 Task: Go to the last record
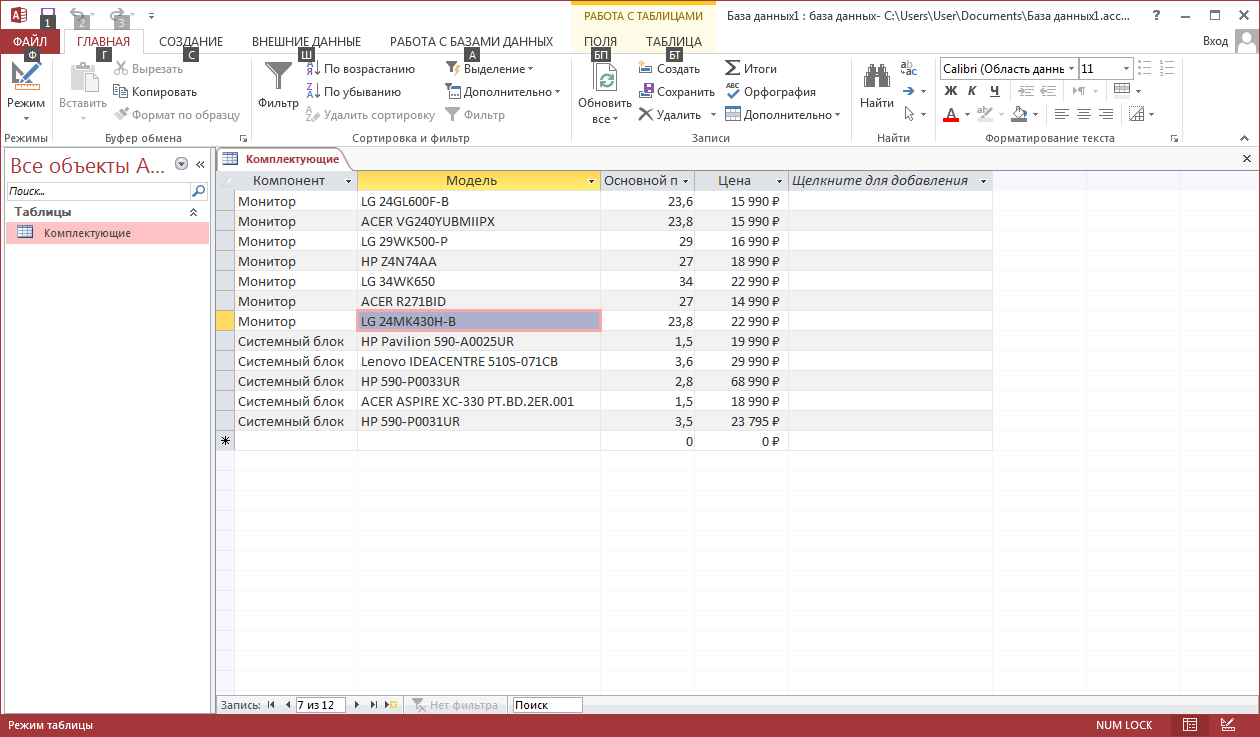pyautogui.click(x=374, y=705)
